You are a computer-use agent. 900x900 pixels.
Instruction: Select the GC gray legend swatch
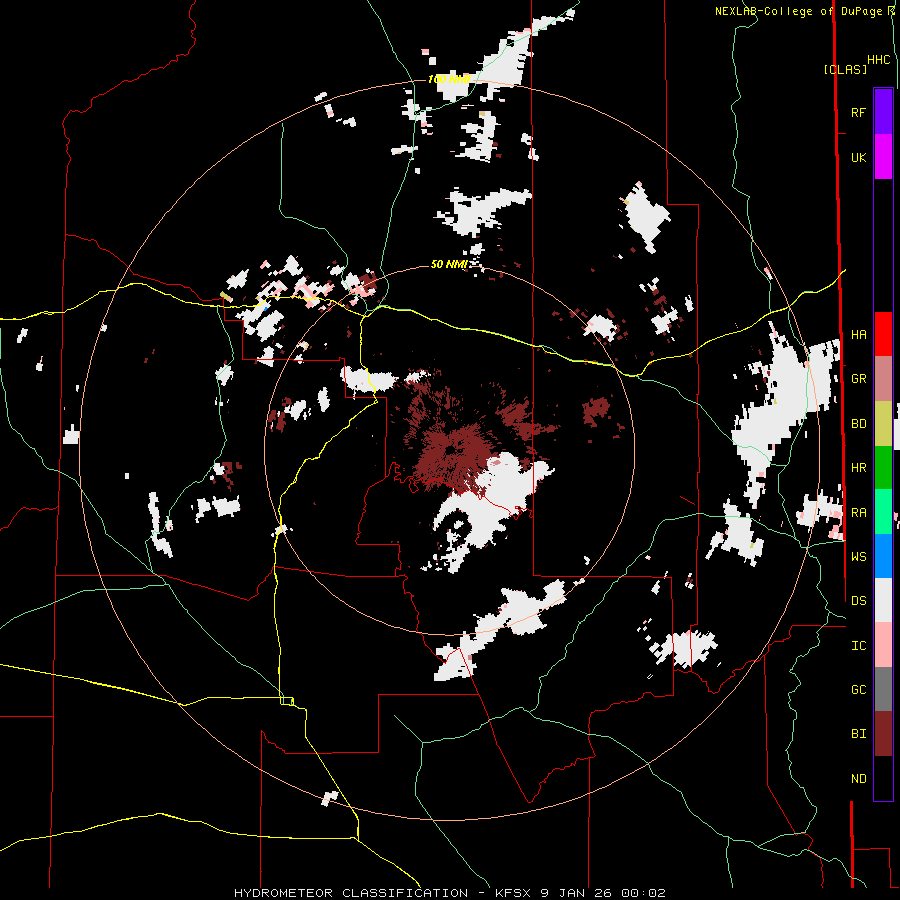point(883,689)
